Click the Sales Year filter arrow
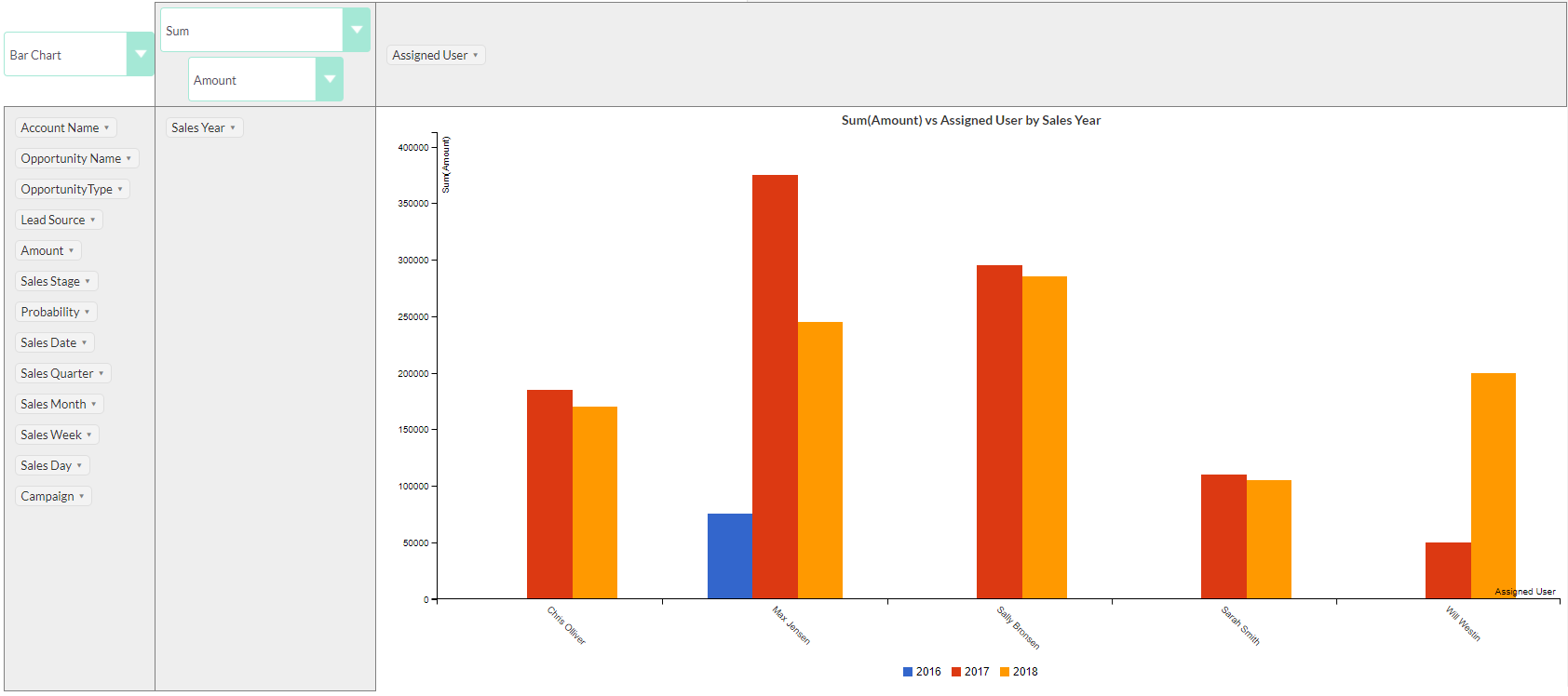The width and height of the screenshot is (1568, 696). pos(233,128)
